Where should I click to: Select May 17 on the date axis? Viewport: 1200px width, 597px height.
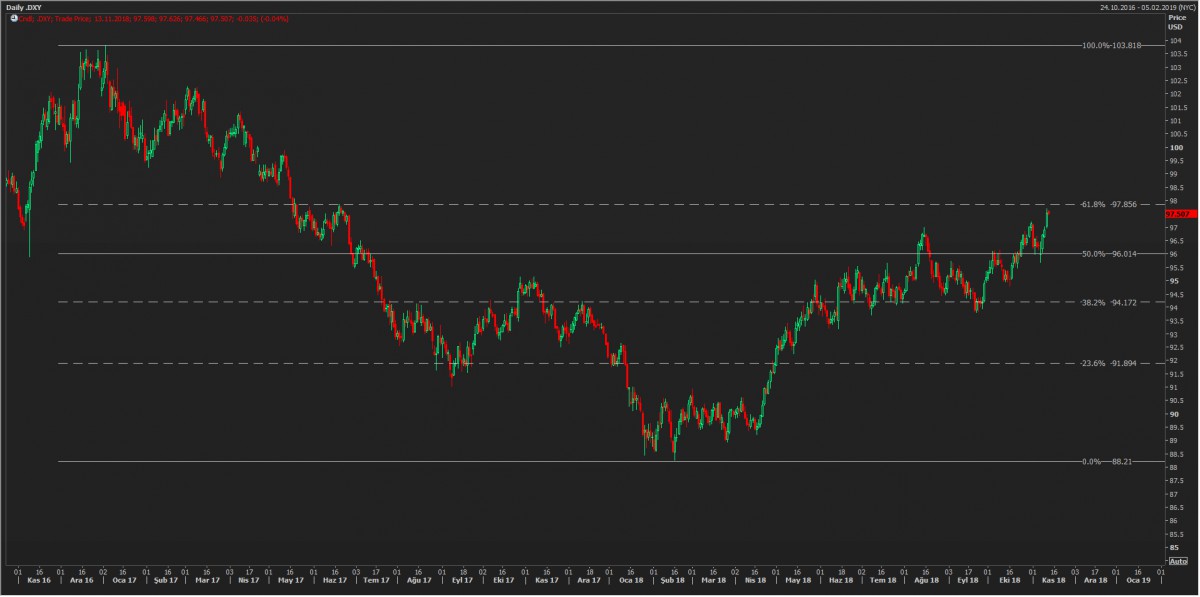291,580
